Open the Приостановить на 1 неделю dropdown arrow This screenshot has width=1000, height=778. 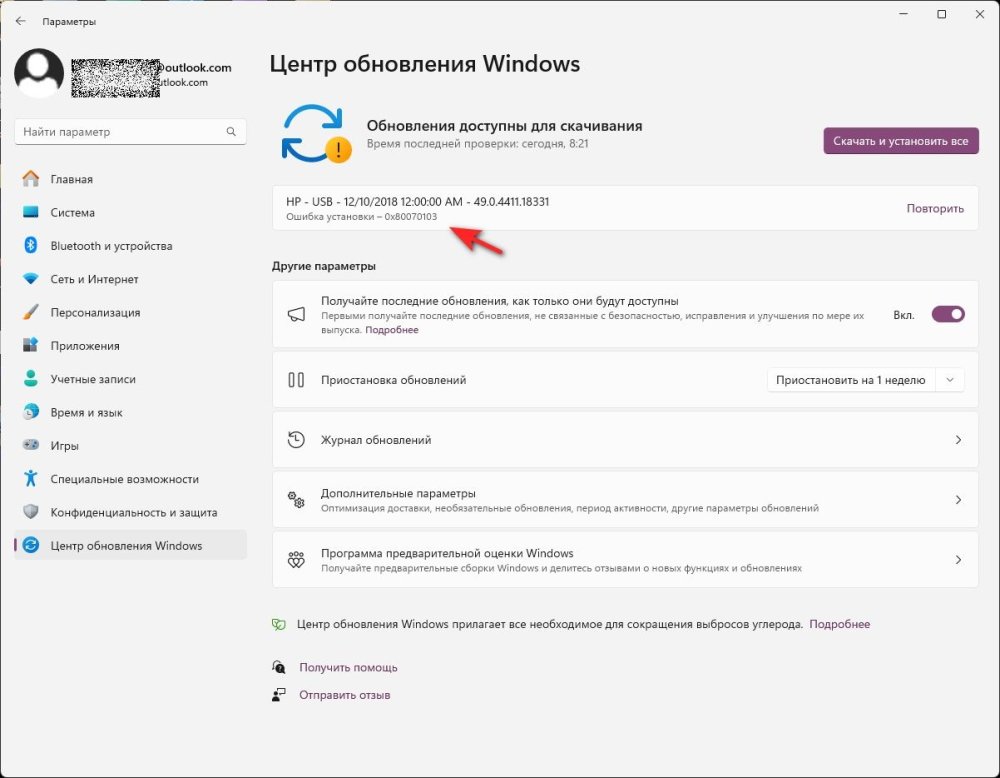pyautogui.click(x=950, y=380)
